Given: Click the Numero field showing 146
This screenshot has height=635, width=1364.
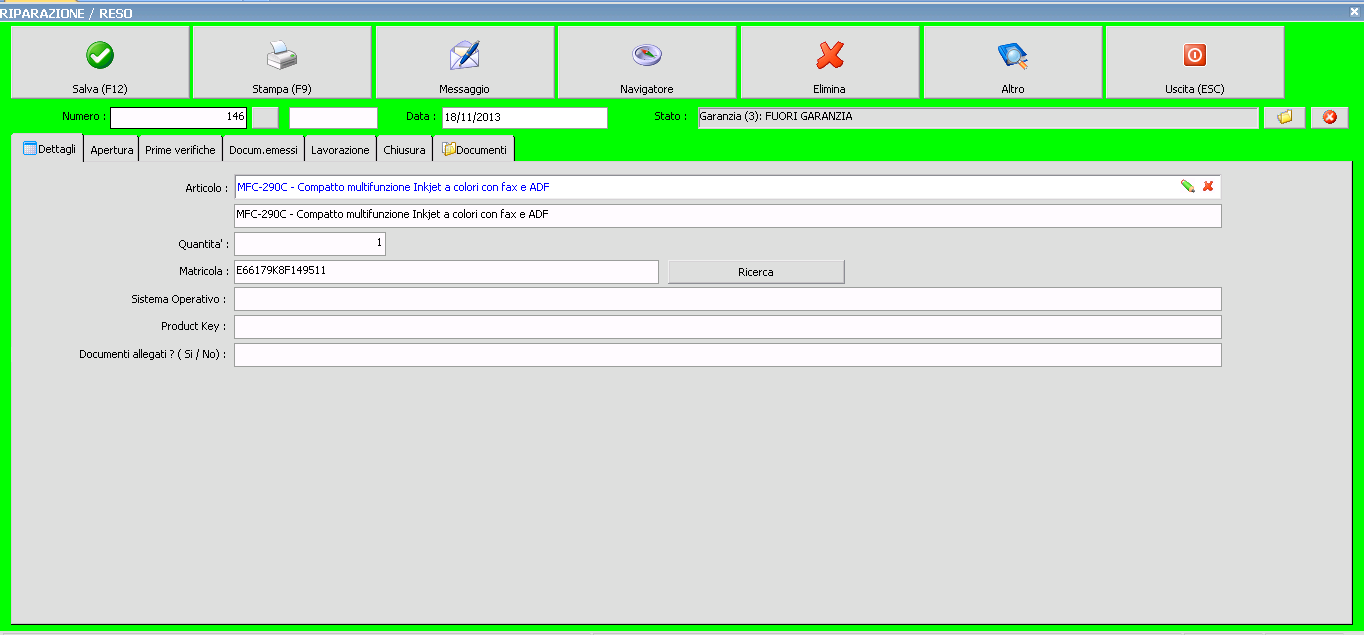Looking at the screenshot, I should pyautogui.click(x=178, y=118).
